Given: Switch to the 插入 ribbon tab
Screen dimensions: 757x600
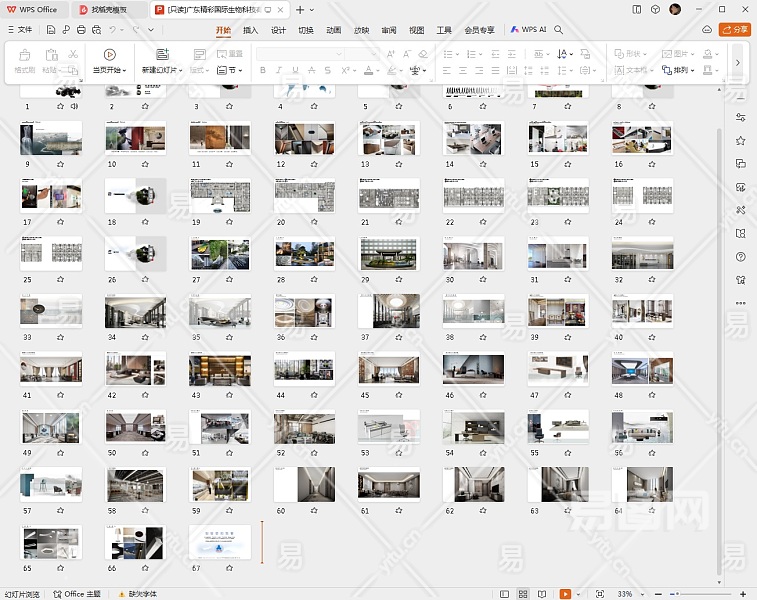Looking at the screenshot, I should click(x=251, y=30).
